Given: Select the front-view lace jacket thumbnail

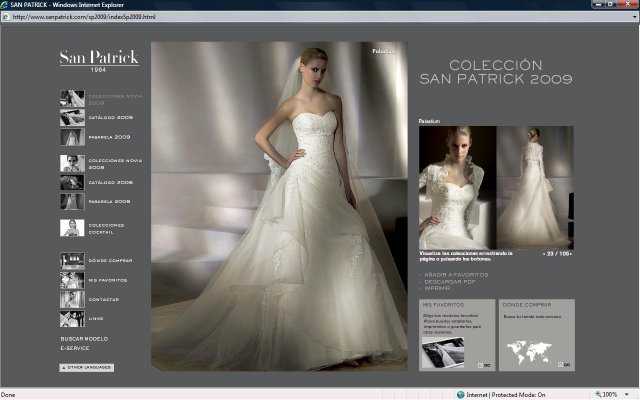Looking at the screenshot, I should [457, 187].
